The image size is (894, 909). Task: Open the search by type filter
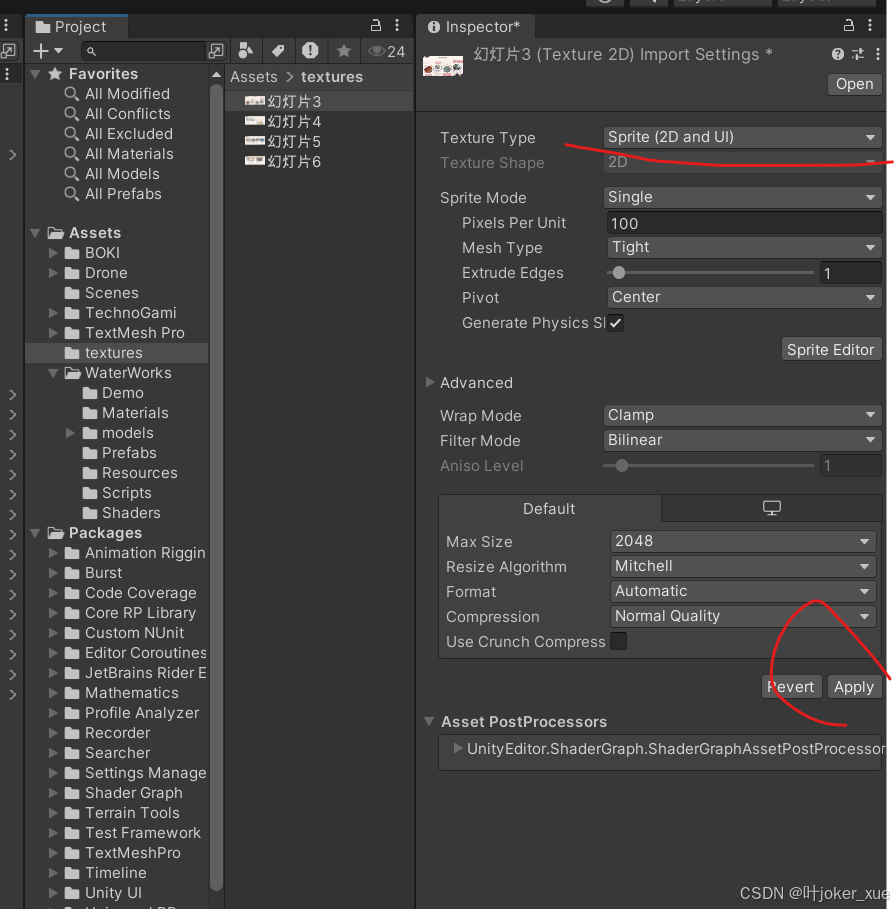click(244, 50)
